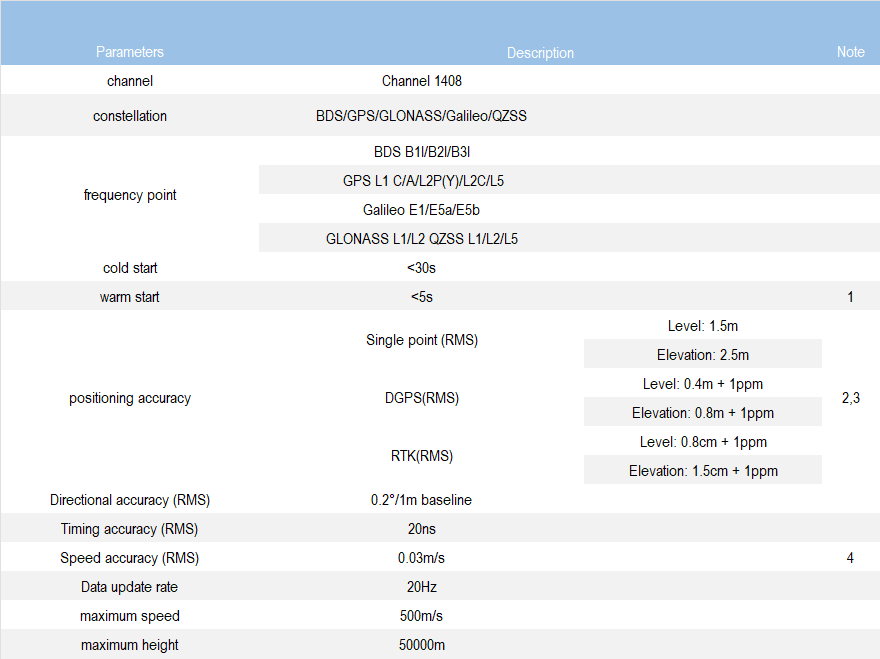The image size is (880, 659).
Task: Click the BDS B1I/B2I/B3I frequency row
Action: pyautogui.click(x=421, y=152)
